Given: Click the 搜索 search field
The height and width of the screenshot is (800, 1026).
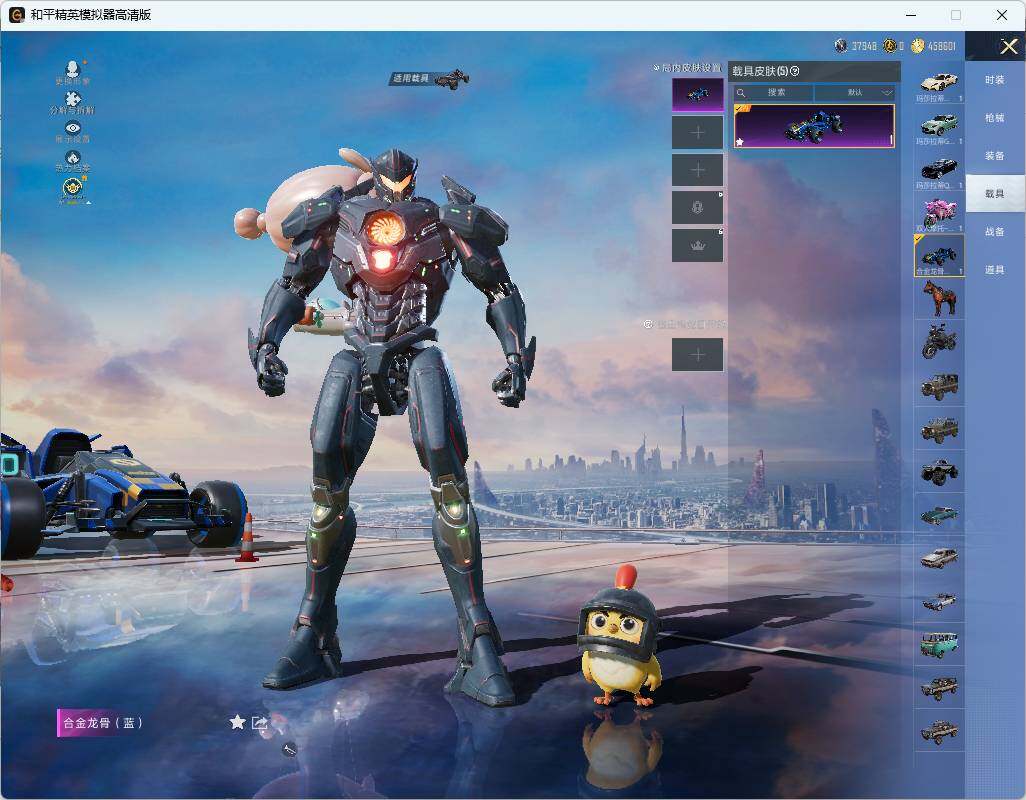Looking at the screenshot, I should pyautogui.click(x=772, y=92).
